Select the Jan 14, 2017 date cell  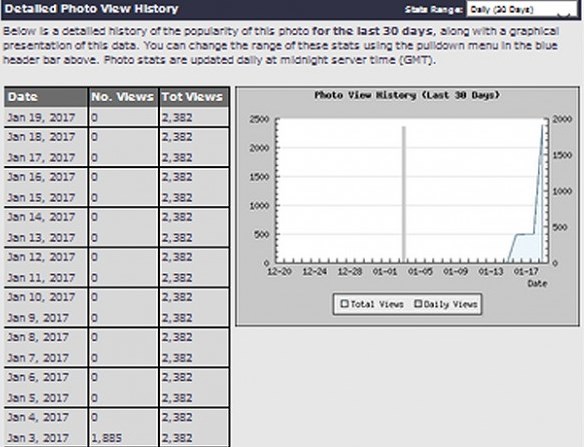click(x=46, y=217)
